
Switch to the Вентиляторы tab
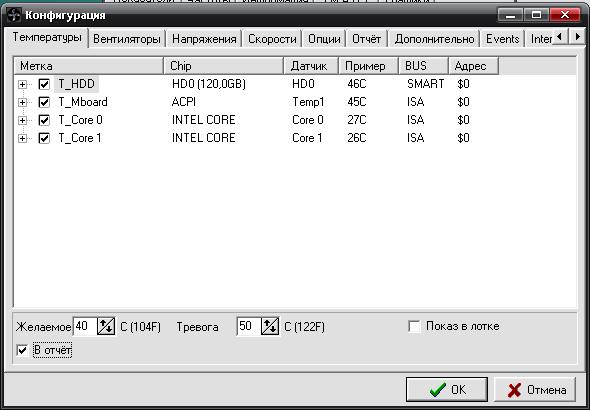coord(127,39)
